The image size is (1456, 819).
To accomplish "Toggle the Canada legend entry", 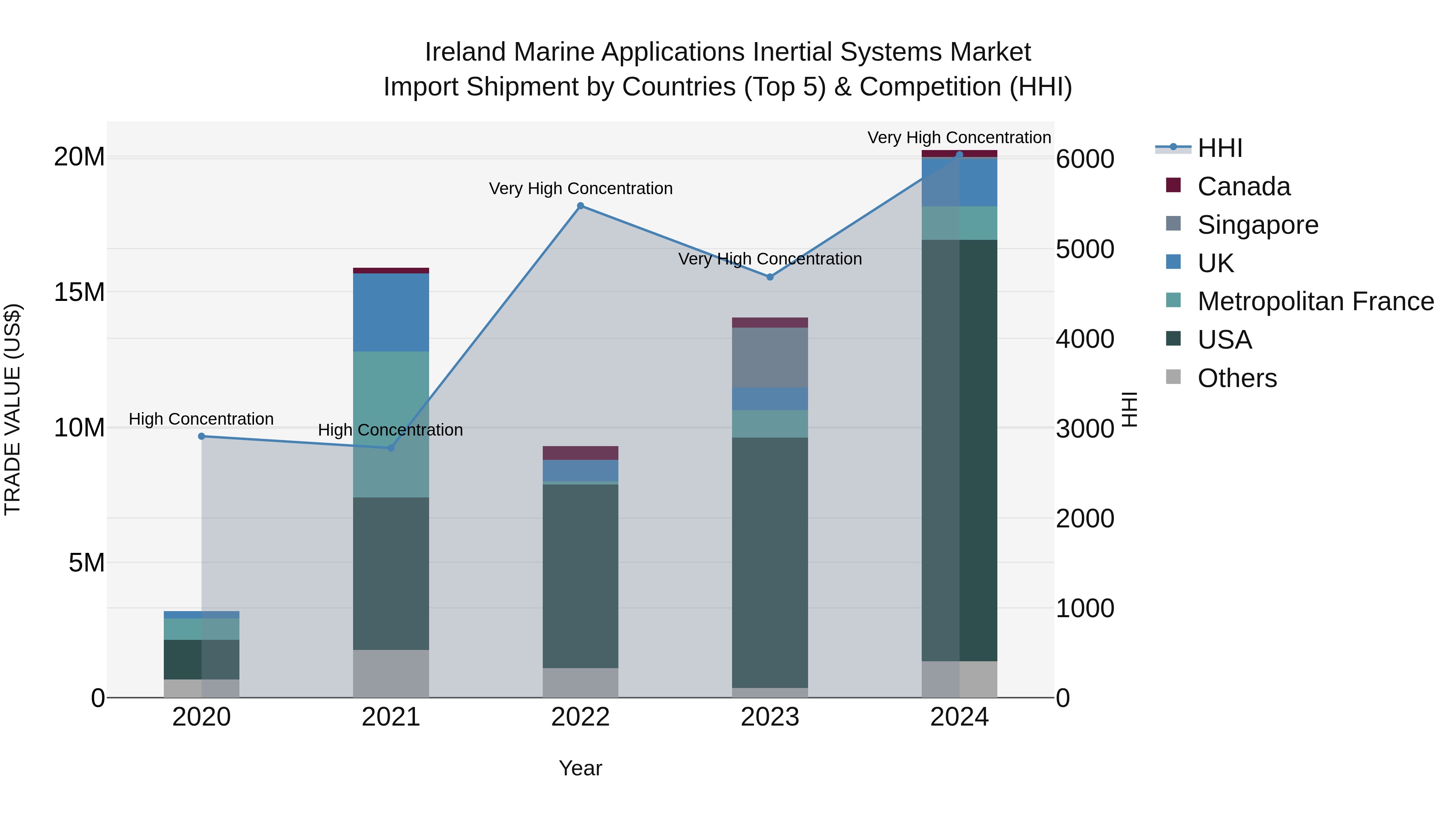I will 1228,186.
